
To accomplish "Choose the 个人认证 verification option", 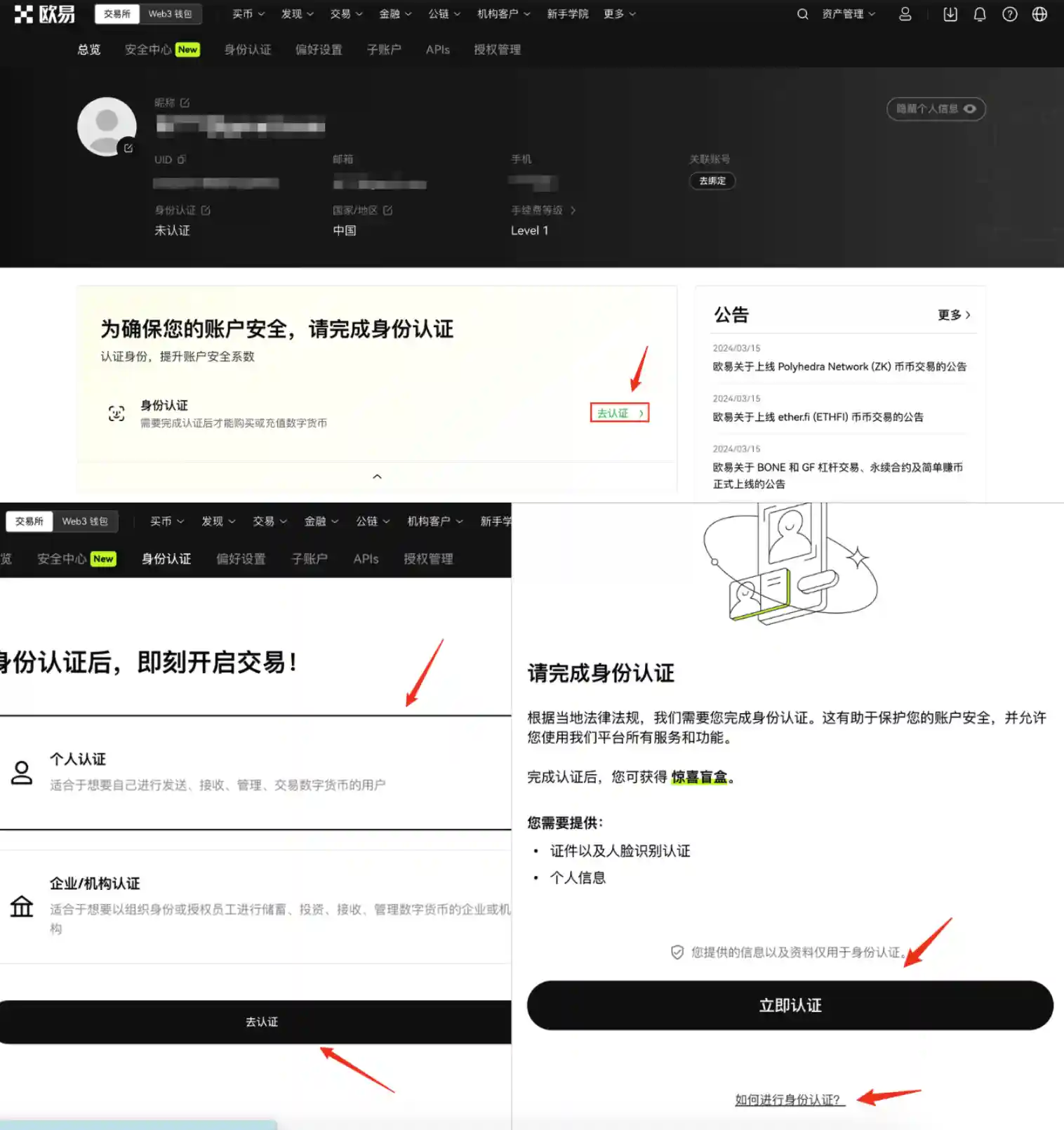I will (x=255, y=772).
